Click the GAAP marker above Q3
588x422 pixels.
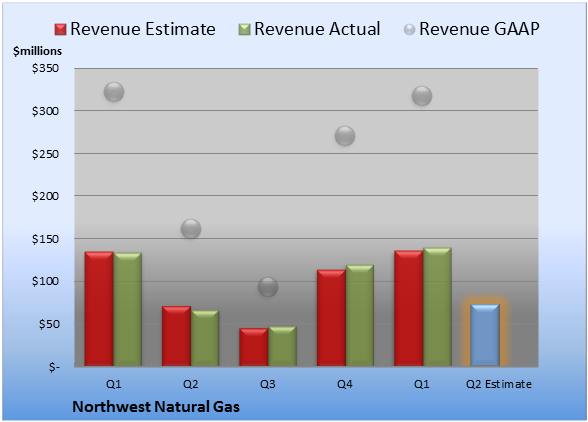(268, 287)
